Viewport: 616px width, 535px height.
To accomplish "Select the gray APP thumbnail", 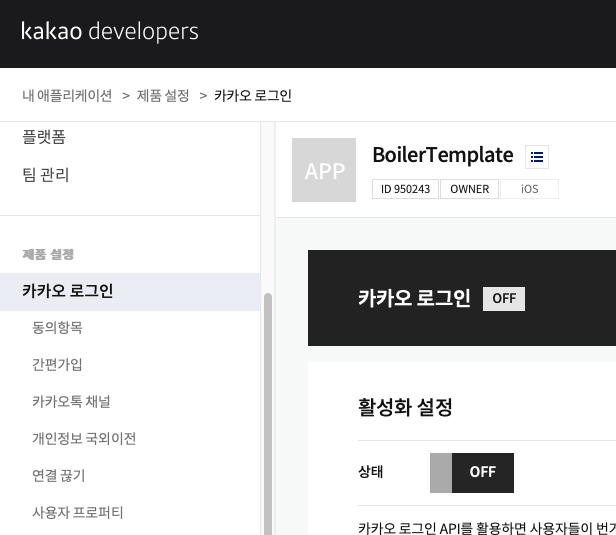I will pos(324,170).
